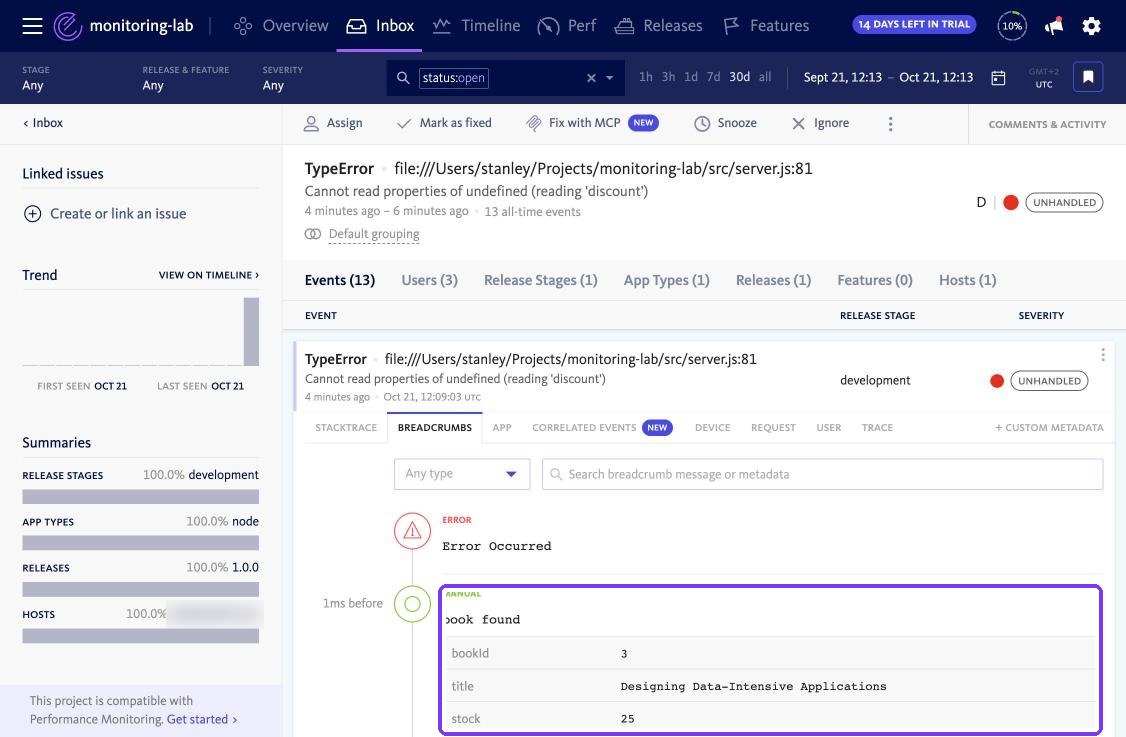The width and height of the screenshot is (1126, 737).
Task: Open the Timeline section
Action: pos(476,26)
